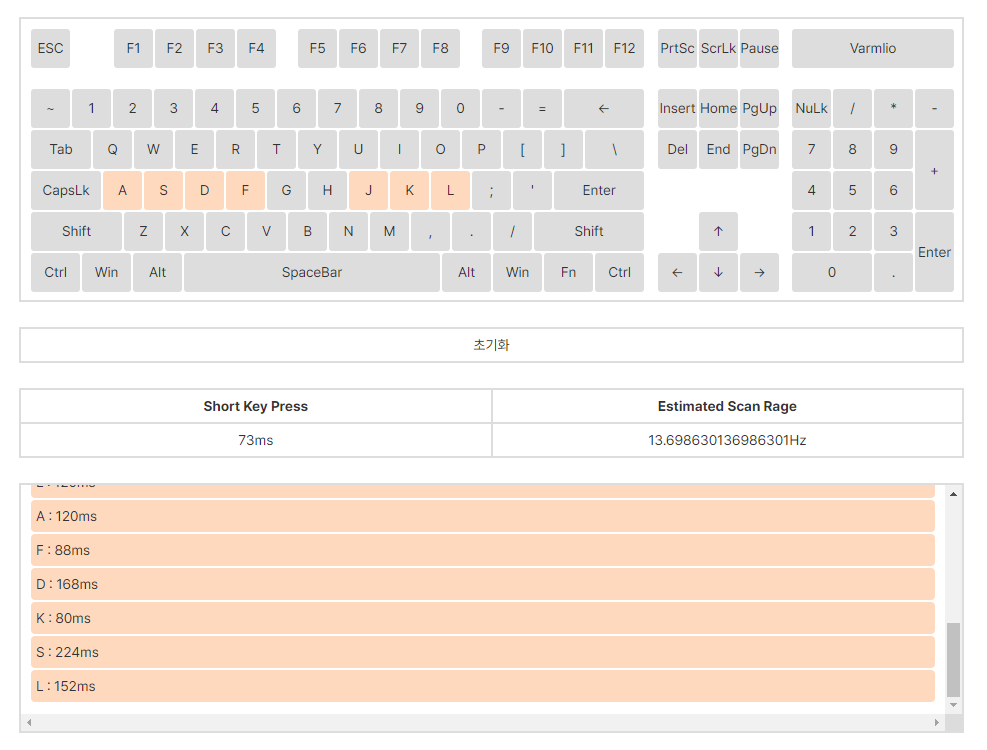Click the F12 key
This screenshot has width=987, height=750.
[624, 48]
